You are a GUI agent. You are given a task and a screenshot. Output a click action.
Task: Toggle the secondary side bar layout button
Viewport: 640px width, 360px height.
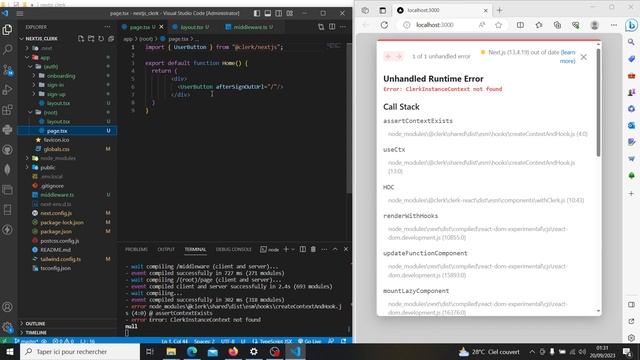click(x=278, y=13)
